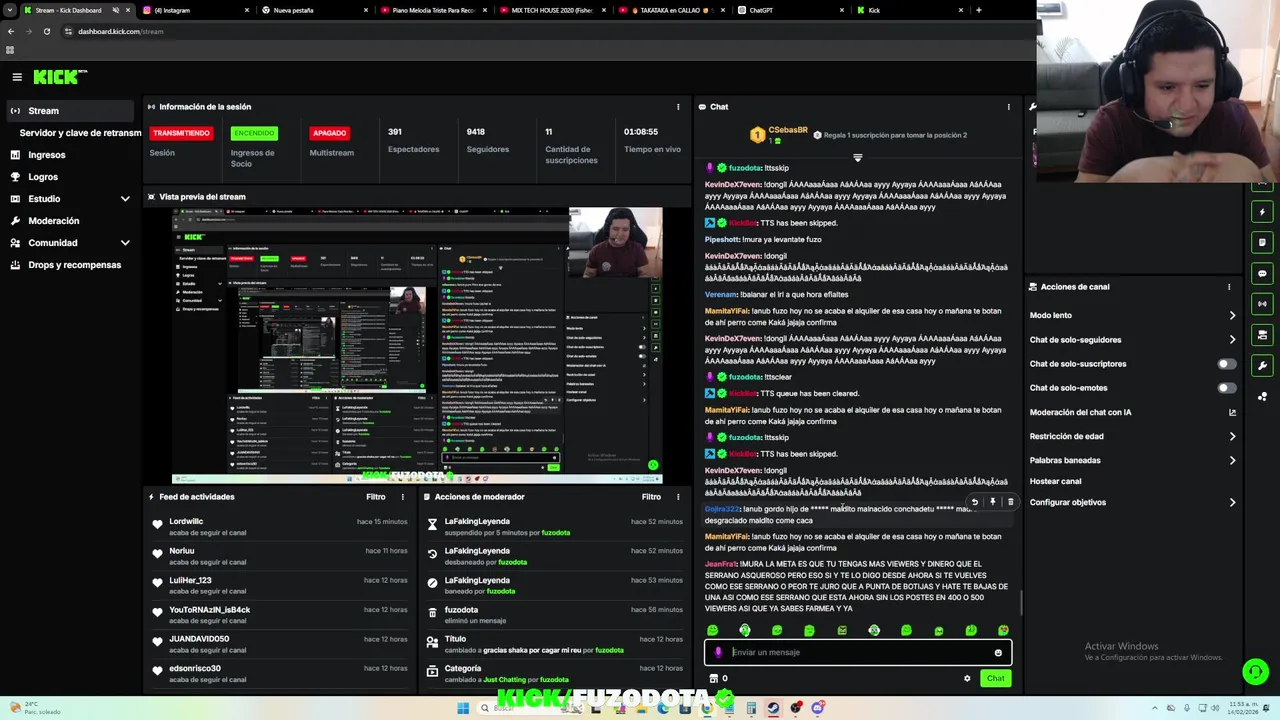Click the purple microphone icon in message box

point(718,652)
